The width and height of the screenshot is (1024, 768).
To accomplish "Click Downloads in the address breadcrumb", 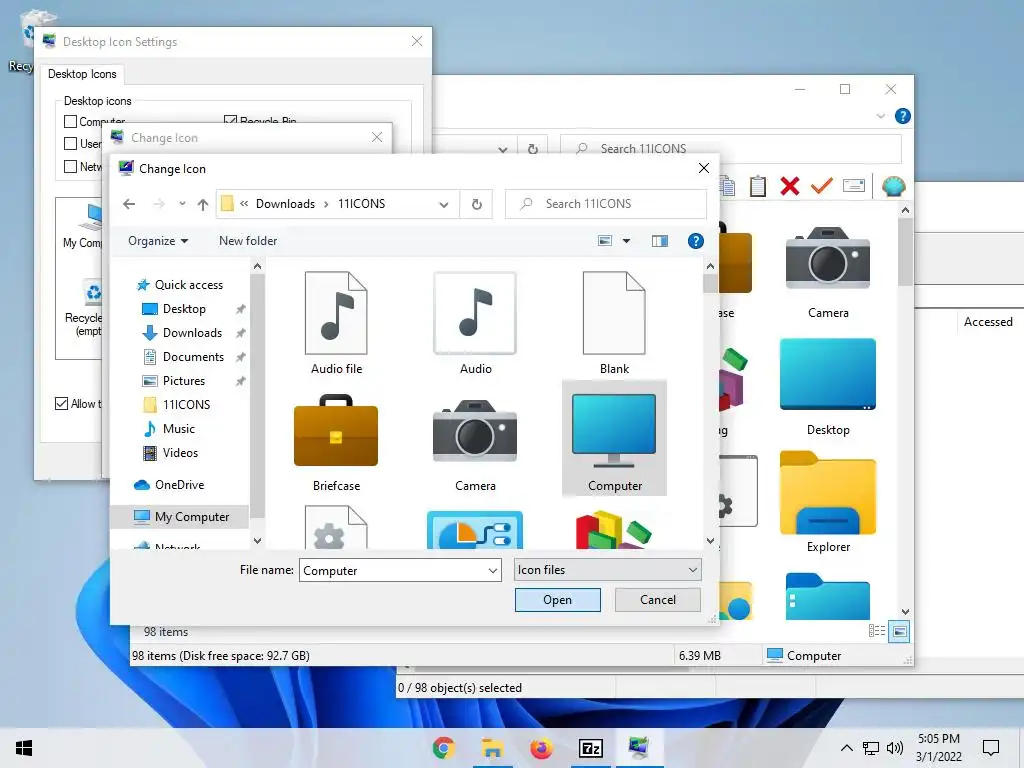I will [285, 204].
